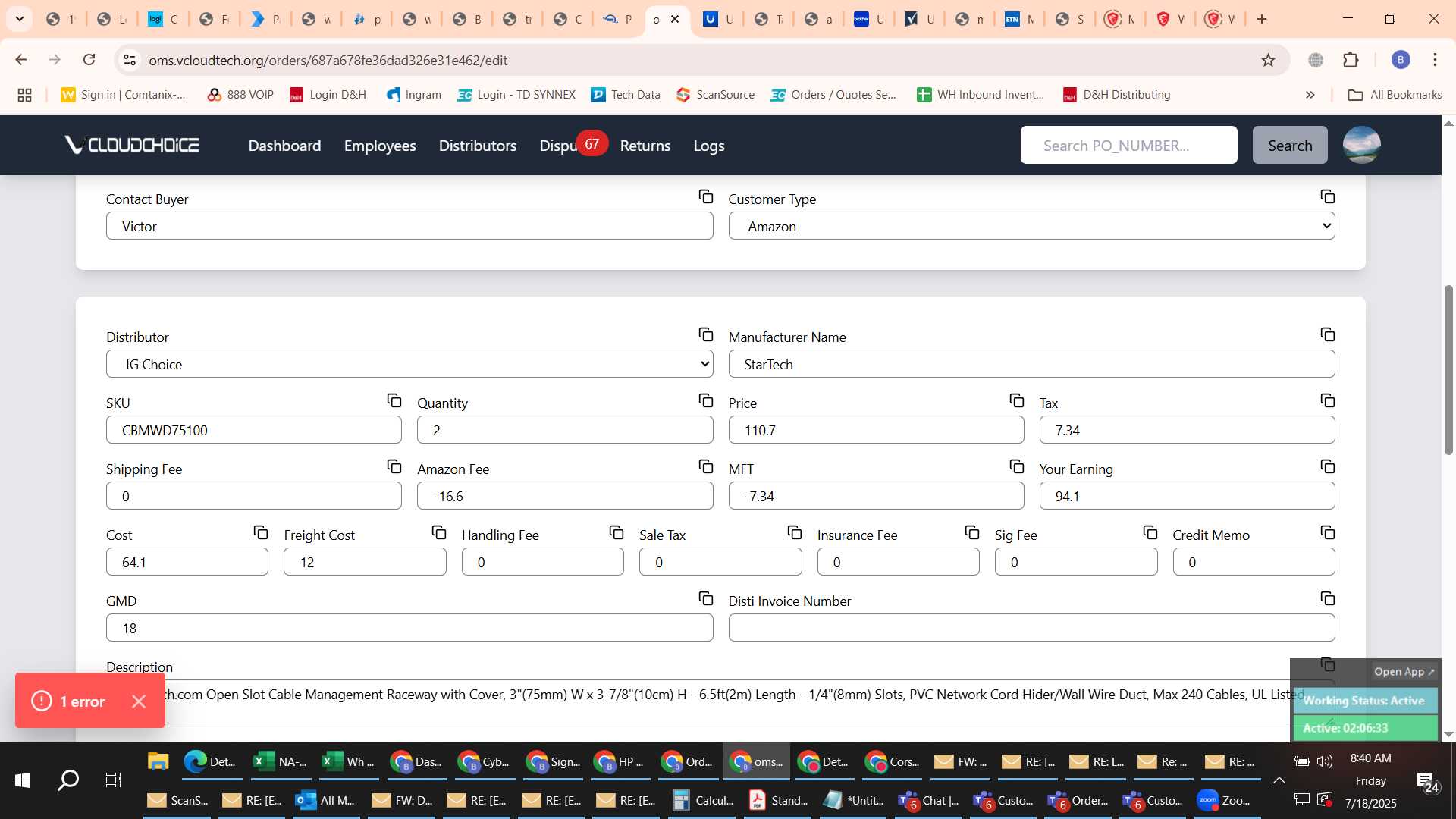The image size is (1456, 819).
Task: Copy the Disti Invoice Number value
Action: point(1328,599)
